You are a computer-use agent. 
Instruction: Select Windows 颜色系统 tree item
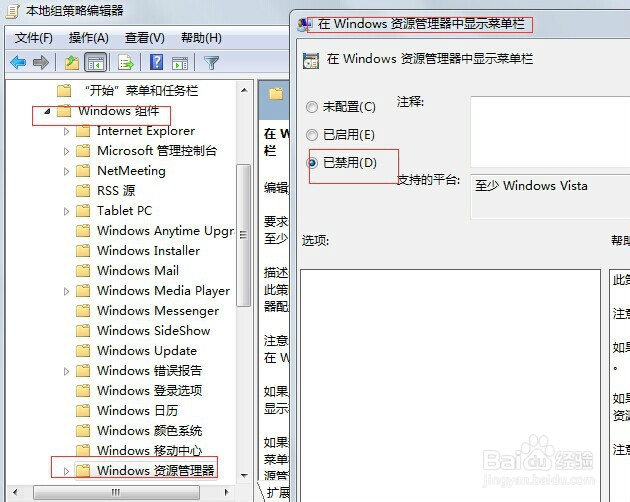[149, 431]
